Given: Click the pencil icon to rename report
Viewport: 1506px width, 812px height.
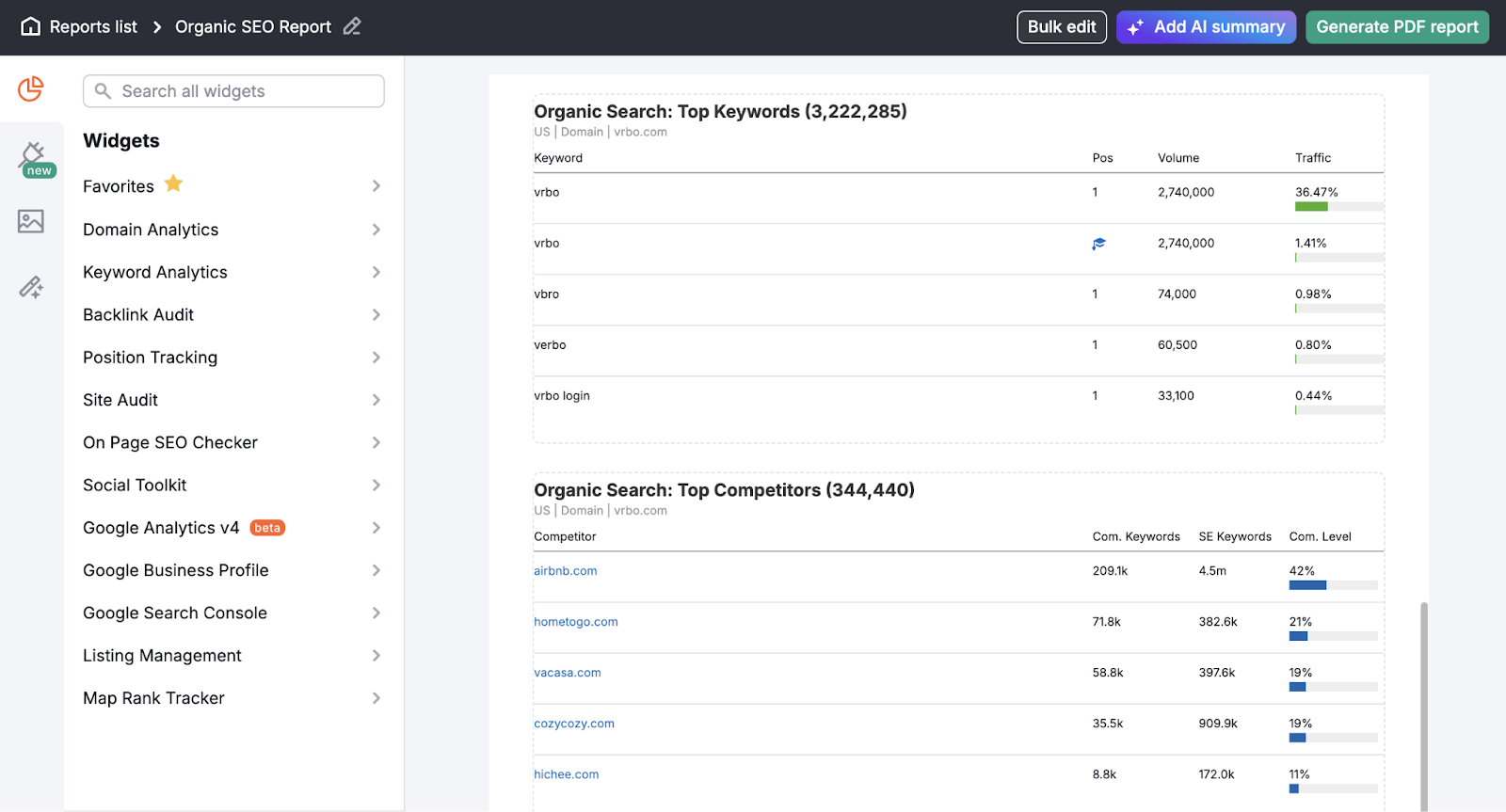Looking at the screenshot, I should click(x=352, y=27).
